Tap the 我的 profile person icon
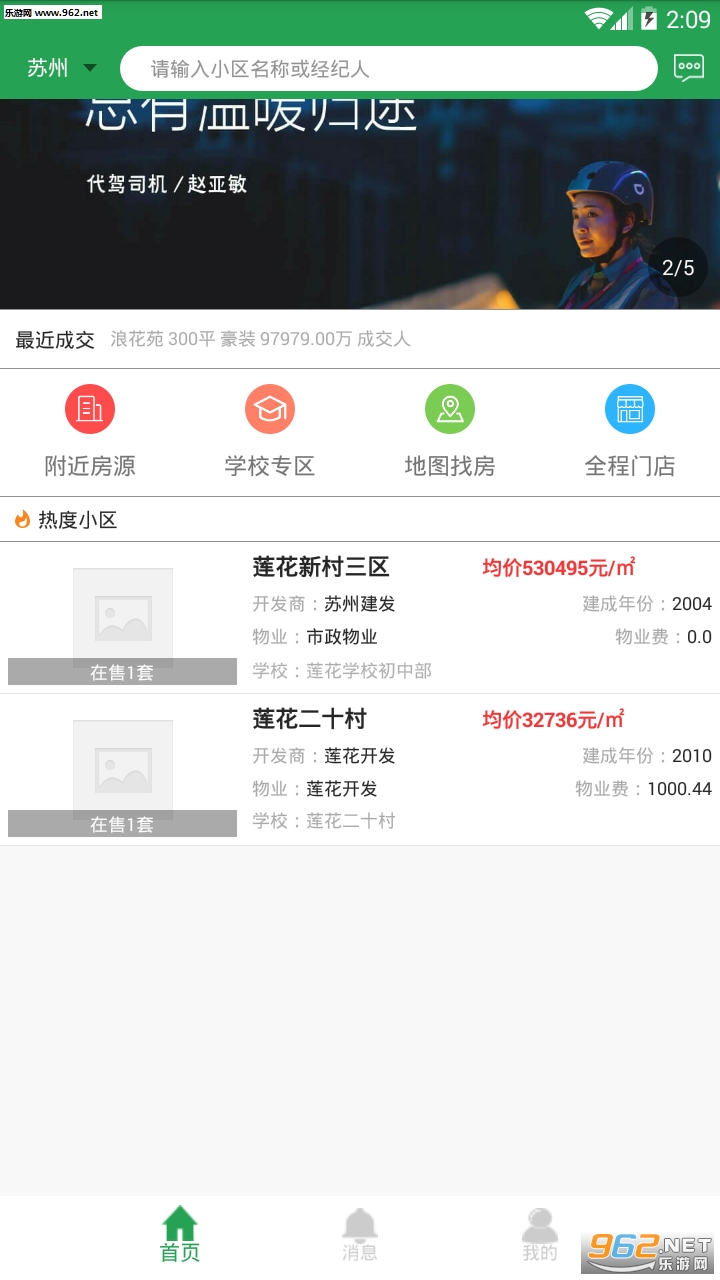This screenshot has height=1280, width=720. pos(540,1223)
